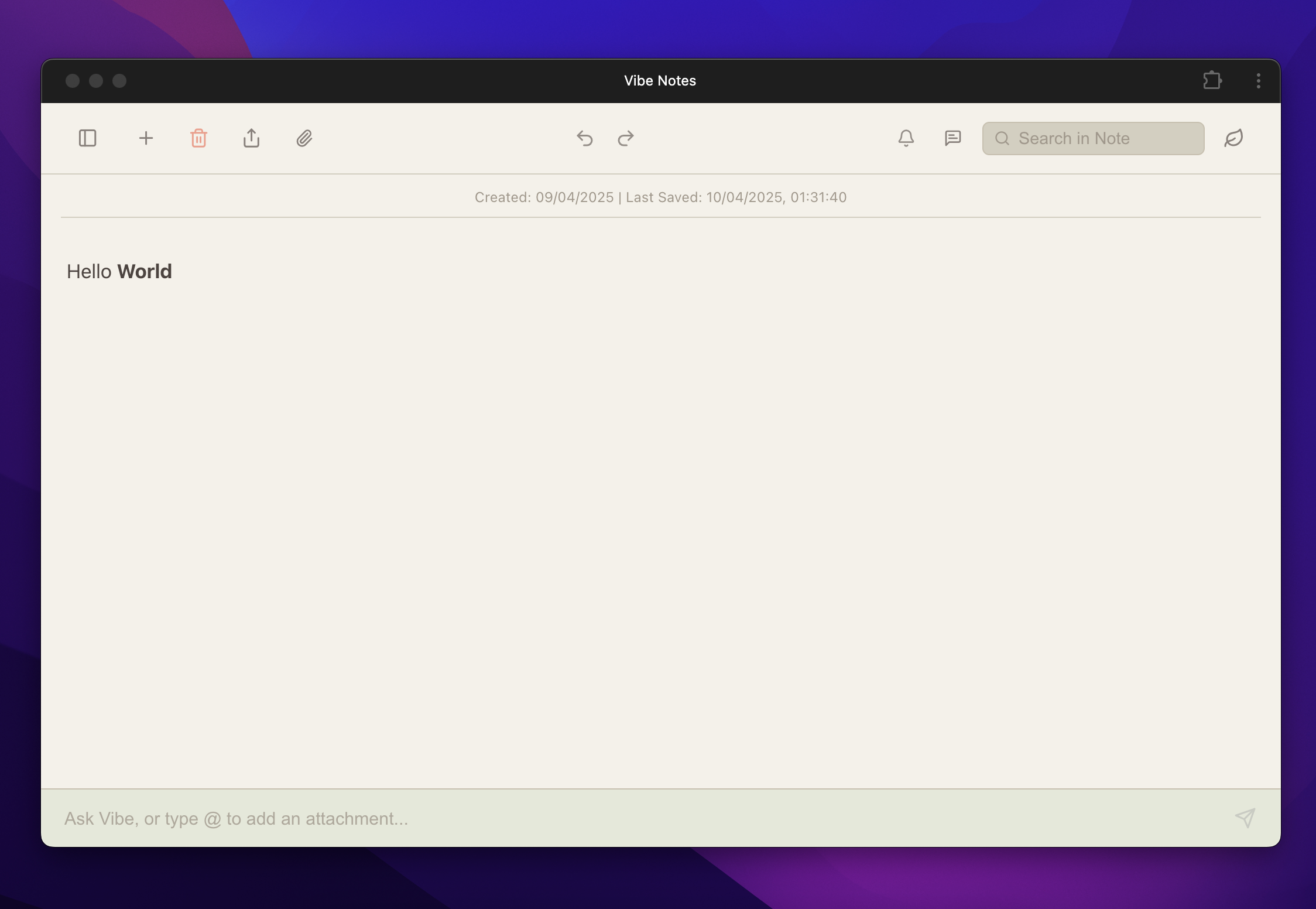This screenshot has width=1316, height=909.
Task: Redo the last edit
Action: click(626, 138)
